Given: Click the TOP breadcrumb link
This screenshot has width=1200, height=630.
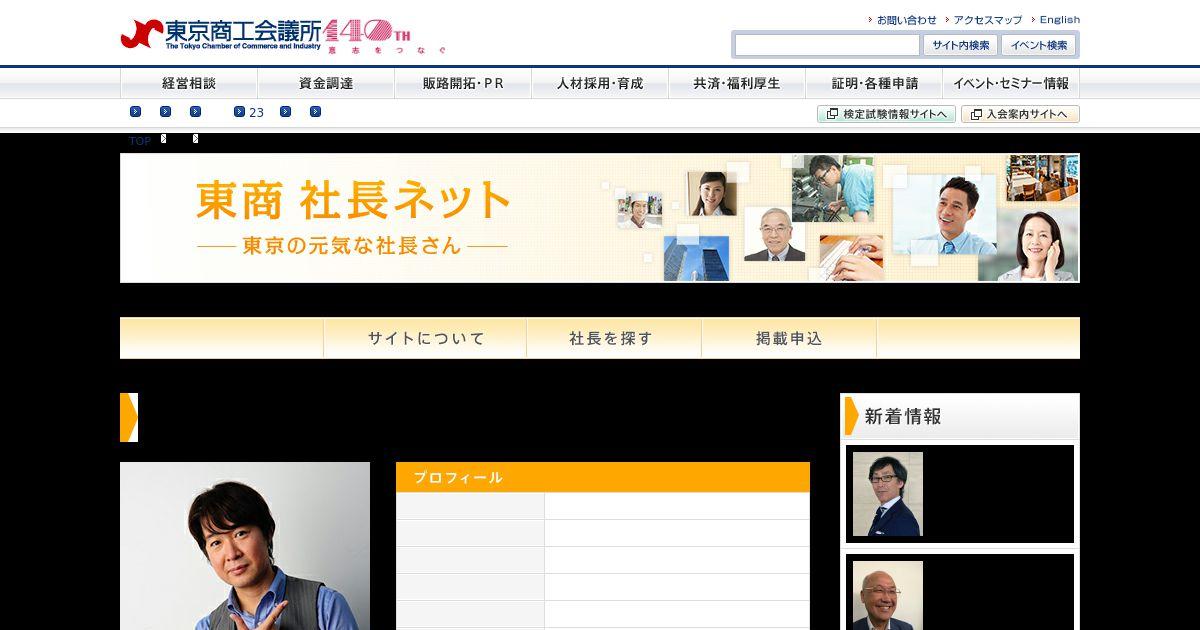Looking at the screenshot, I should click(140, 141).
